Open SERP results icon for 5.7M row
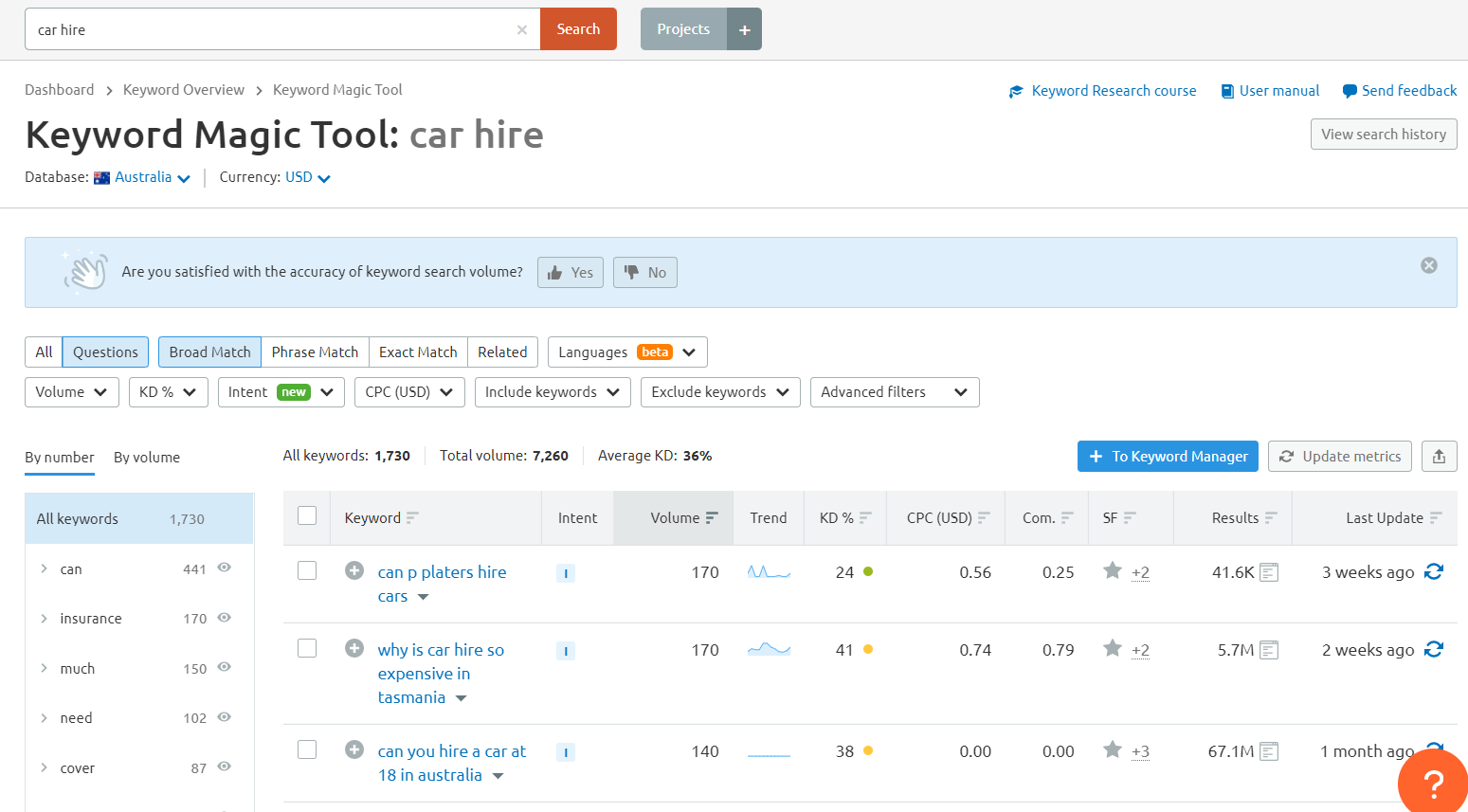Screen dimensions: 1468x812 [x=1269, y=650]
